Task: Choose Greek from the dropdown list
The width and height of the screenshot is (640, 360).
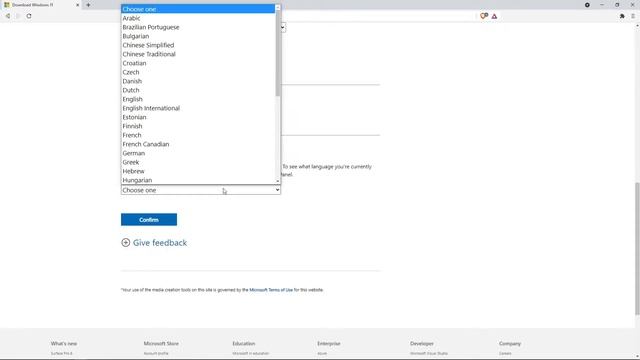Action: pos(198,162)
